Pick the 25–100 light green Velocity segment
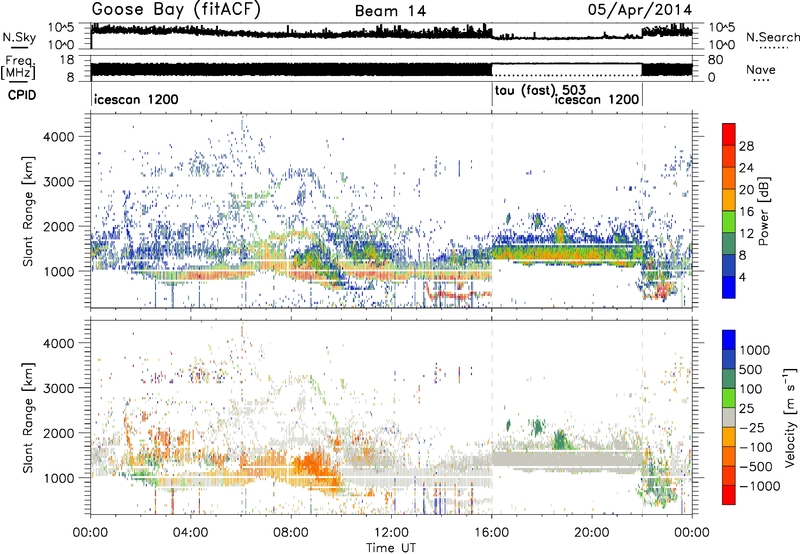Viewport: 800px width, 554px height. (729, 398)
